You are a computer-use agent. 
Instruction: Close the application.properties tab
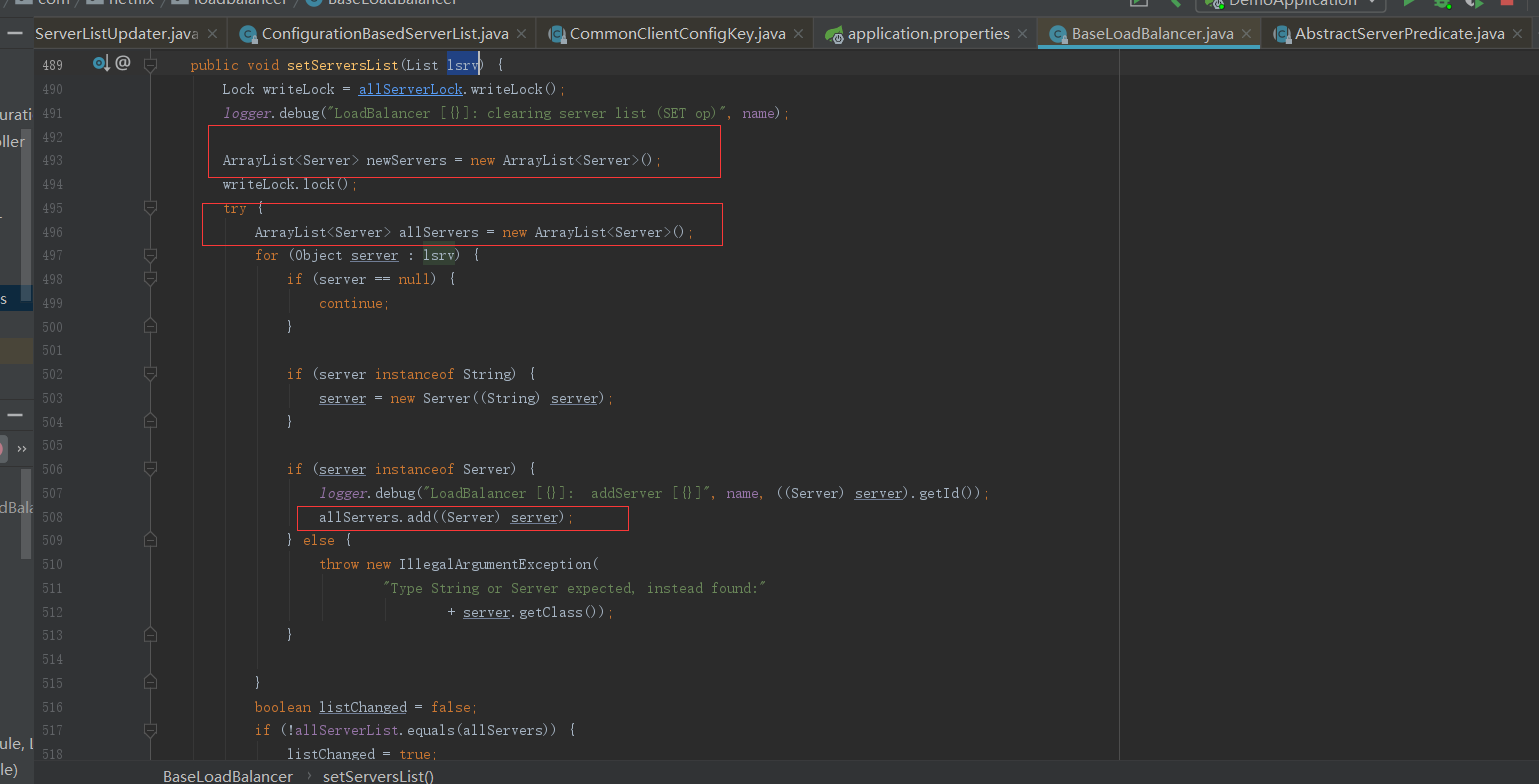click(x=1022, y=34)
